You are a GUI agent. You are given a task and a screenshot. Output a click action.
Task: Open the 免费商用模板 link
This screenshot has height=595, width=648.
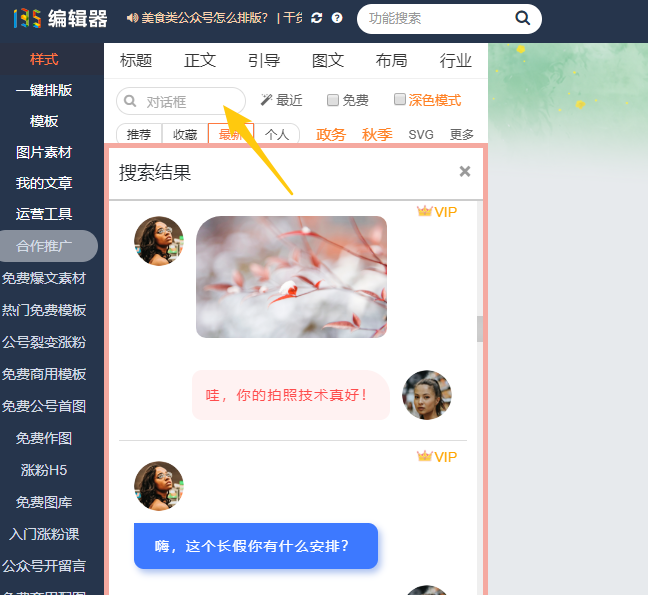click(44, 374)
